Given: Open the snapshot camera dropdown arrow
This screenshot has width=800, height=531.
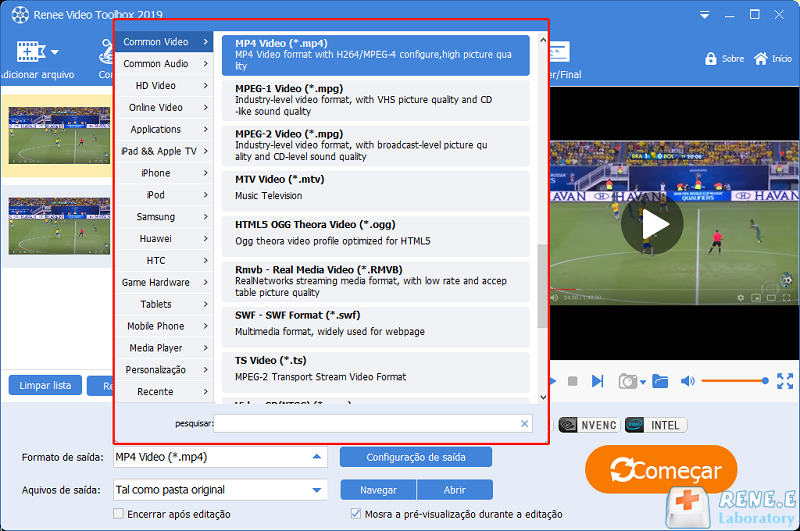Looking at the screenshot, I should pos(643,382).
